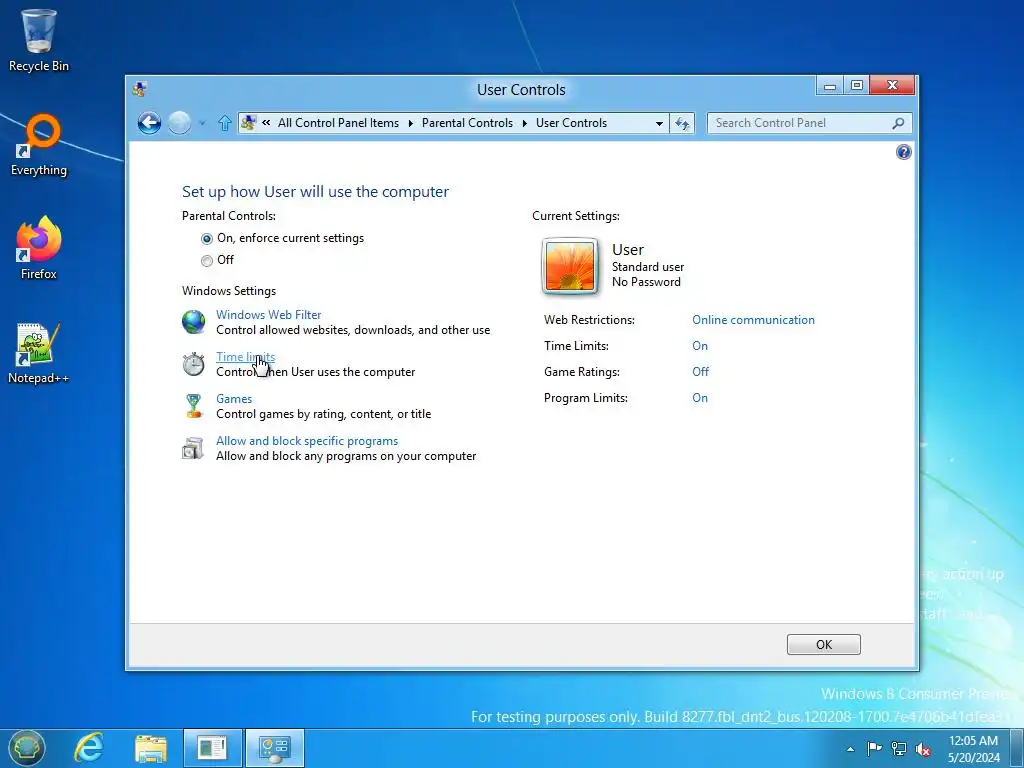This screenshot has width=1024, height=768.
Task: Click the Back arrow button
Action: (x=149, y=123)
